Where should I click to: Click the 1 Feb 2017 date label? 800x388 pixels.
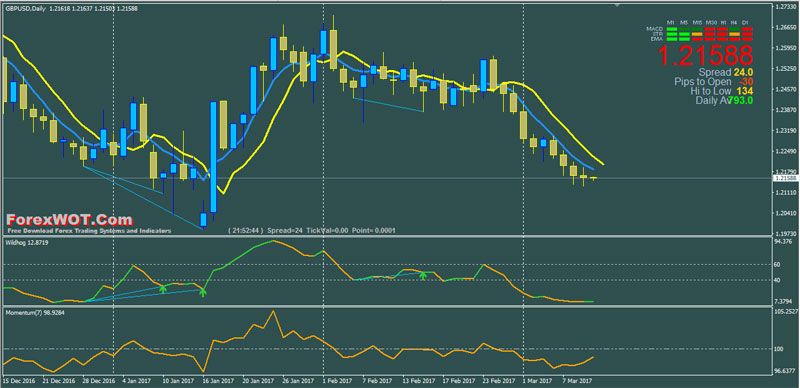[337, 381]
